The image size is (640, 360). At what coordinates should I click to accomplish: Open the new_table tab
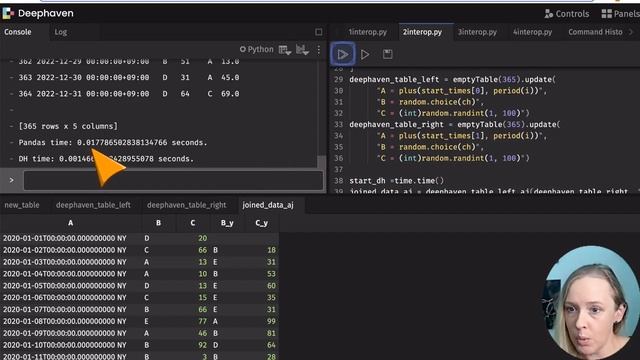(x=22, y=205)
